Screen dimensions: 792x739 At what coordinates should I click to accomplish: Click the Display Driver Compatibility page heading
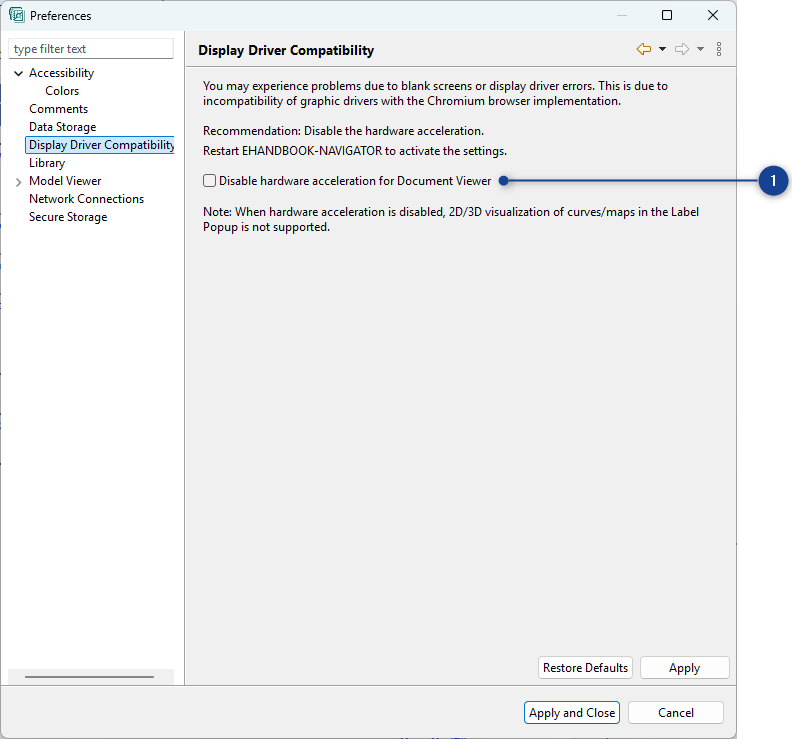(286, 51)
